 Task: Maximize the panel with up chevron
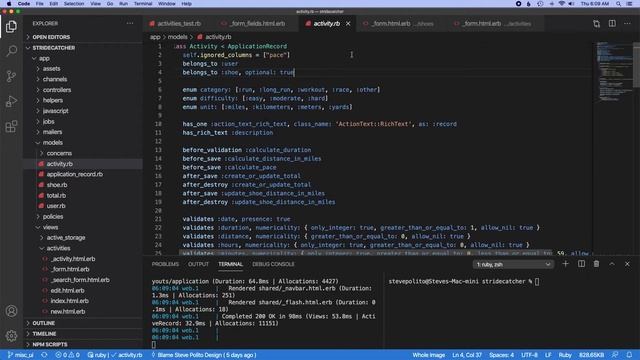click(612, 264)
